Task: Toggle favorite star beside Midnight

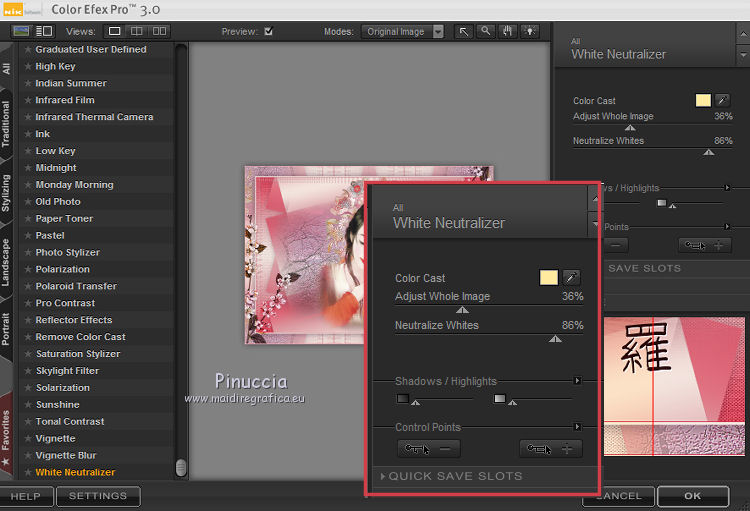Action: [28, 168]
